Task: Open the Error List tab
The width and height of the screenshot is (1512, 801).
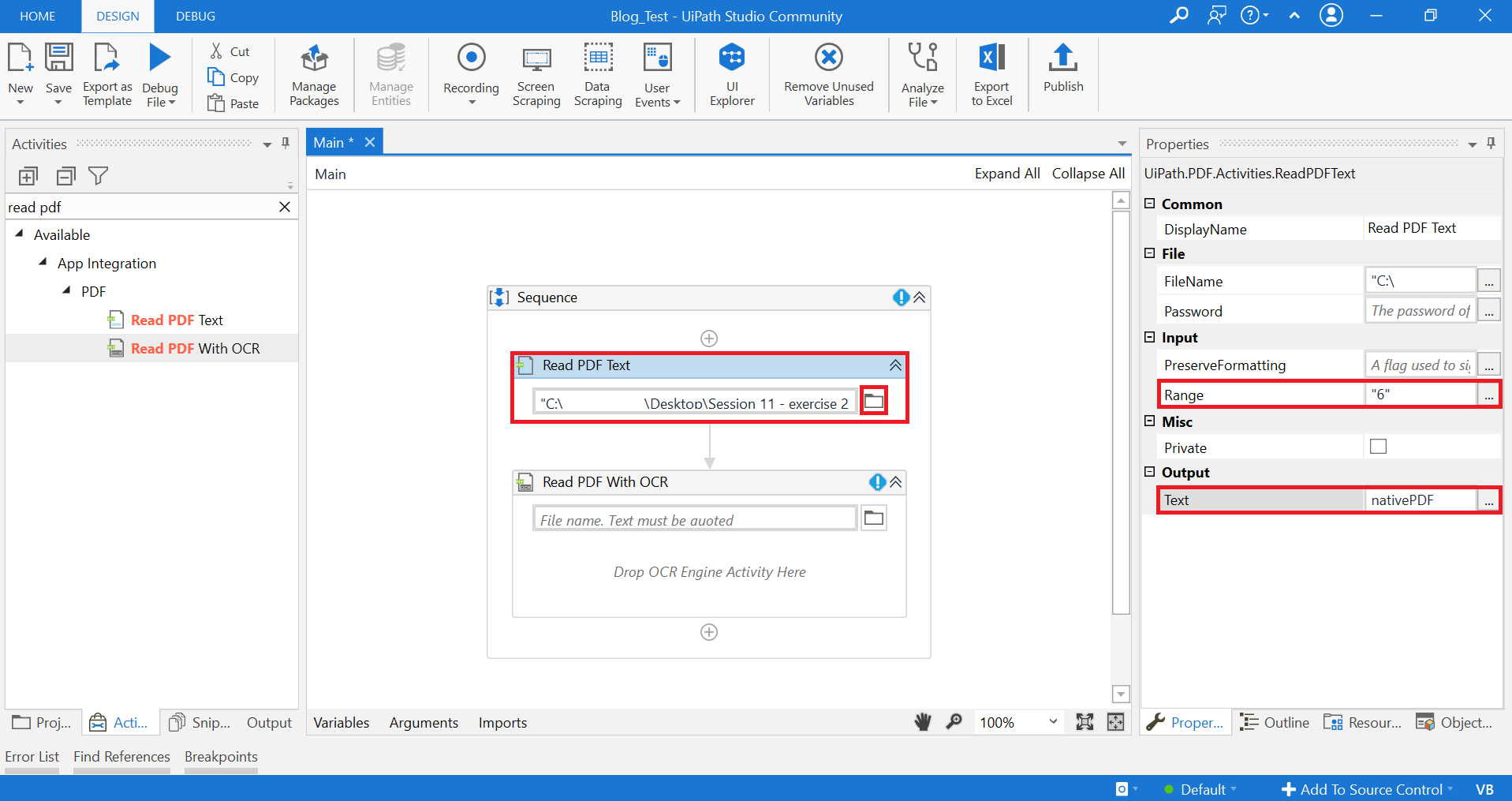Action: click(32, 757)
